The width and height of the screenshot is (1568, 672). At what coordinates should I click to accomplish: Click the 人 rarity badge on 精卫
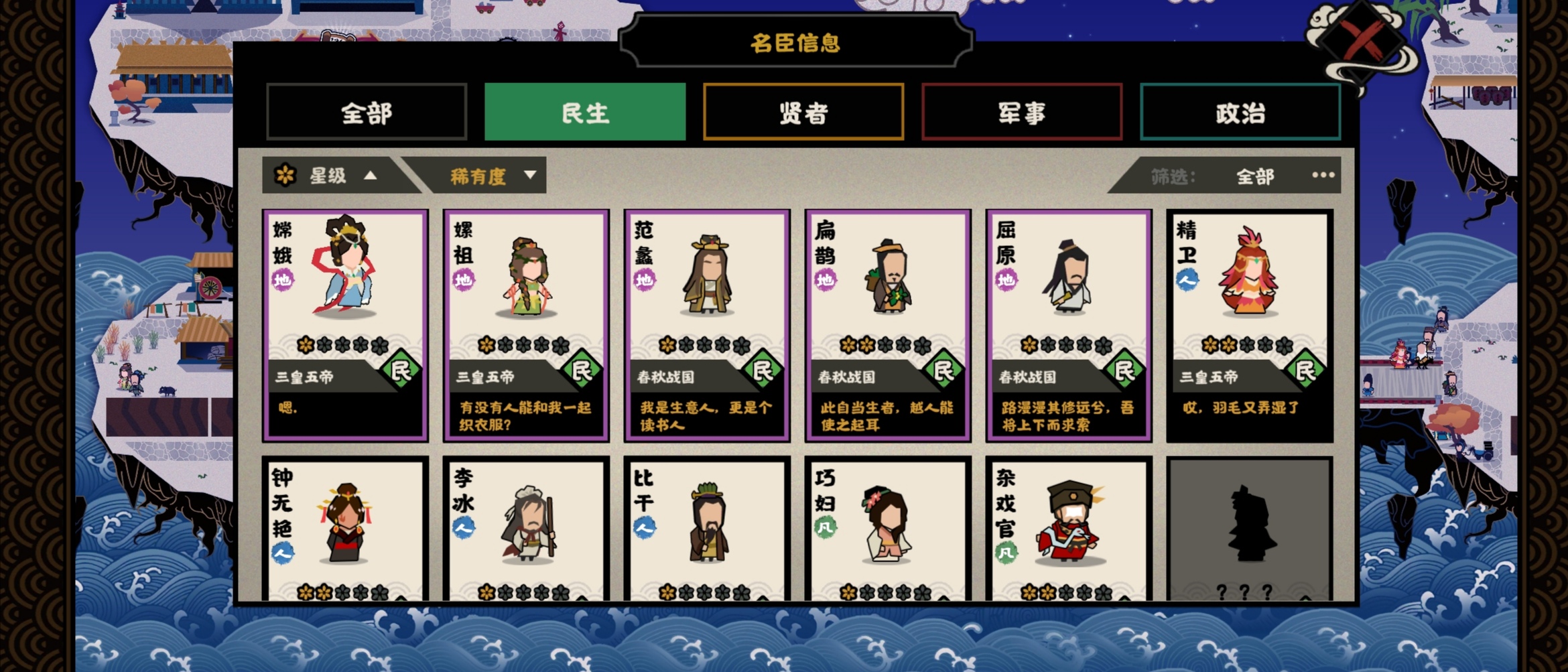pos(1187,279)
